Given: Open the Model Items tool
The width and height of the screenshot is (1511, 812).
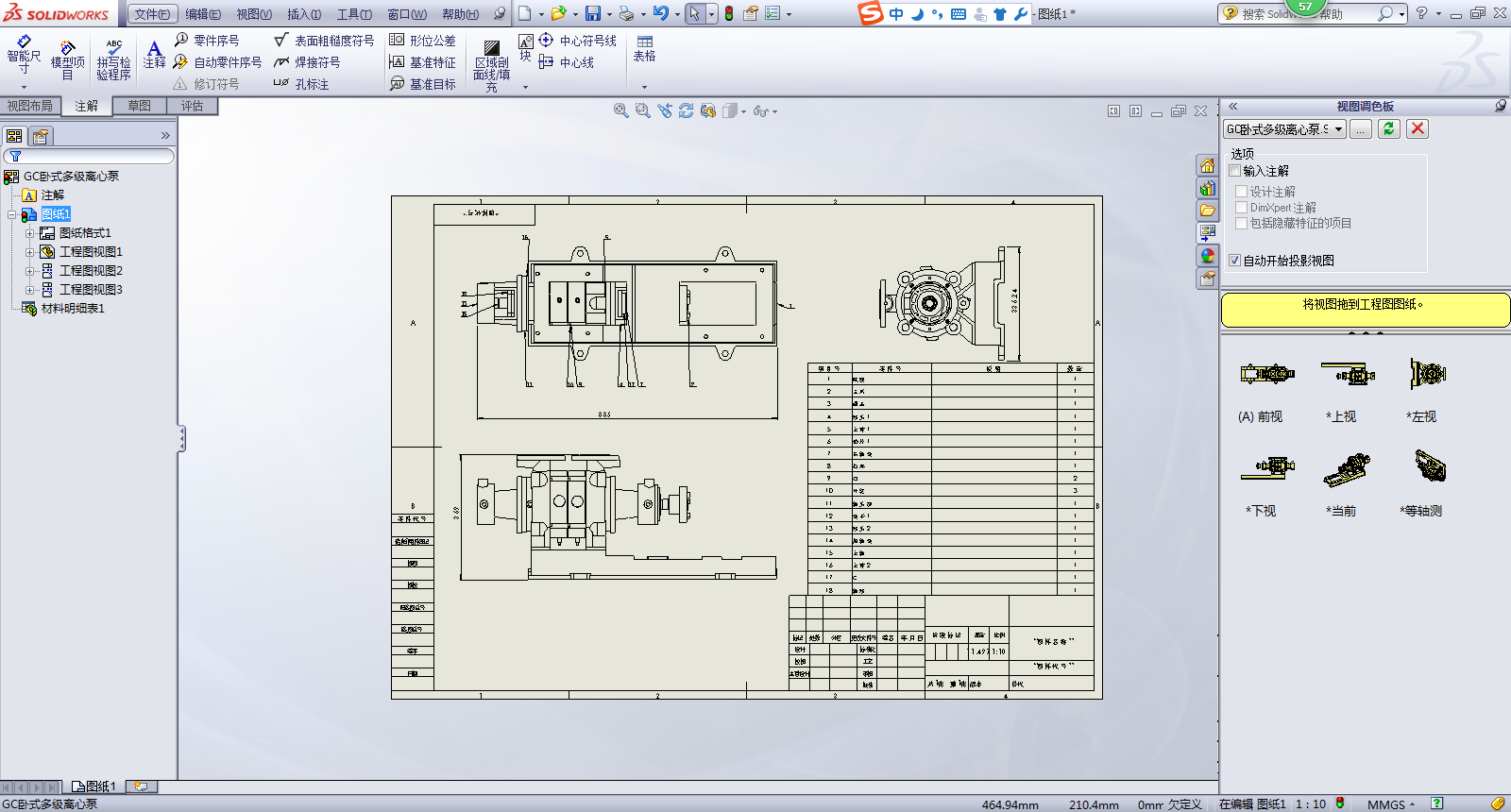Looking at the screenshot, I should coord(67,60).
